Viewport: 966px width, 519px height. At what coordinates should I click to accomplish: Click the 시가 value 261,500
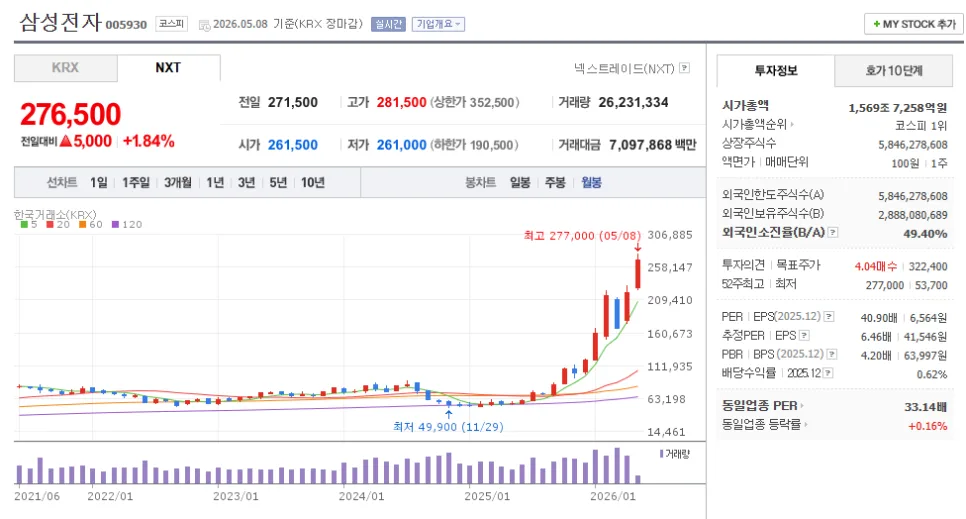tap(293, 145)
